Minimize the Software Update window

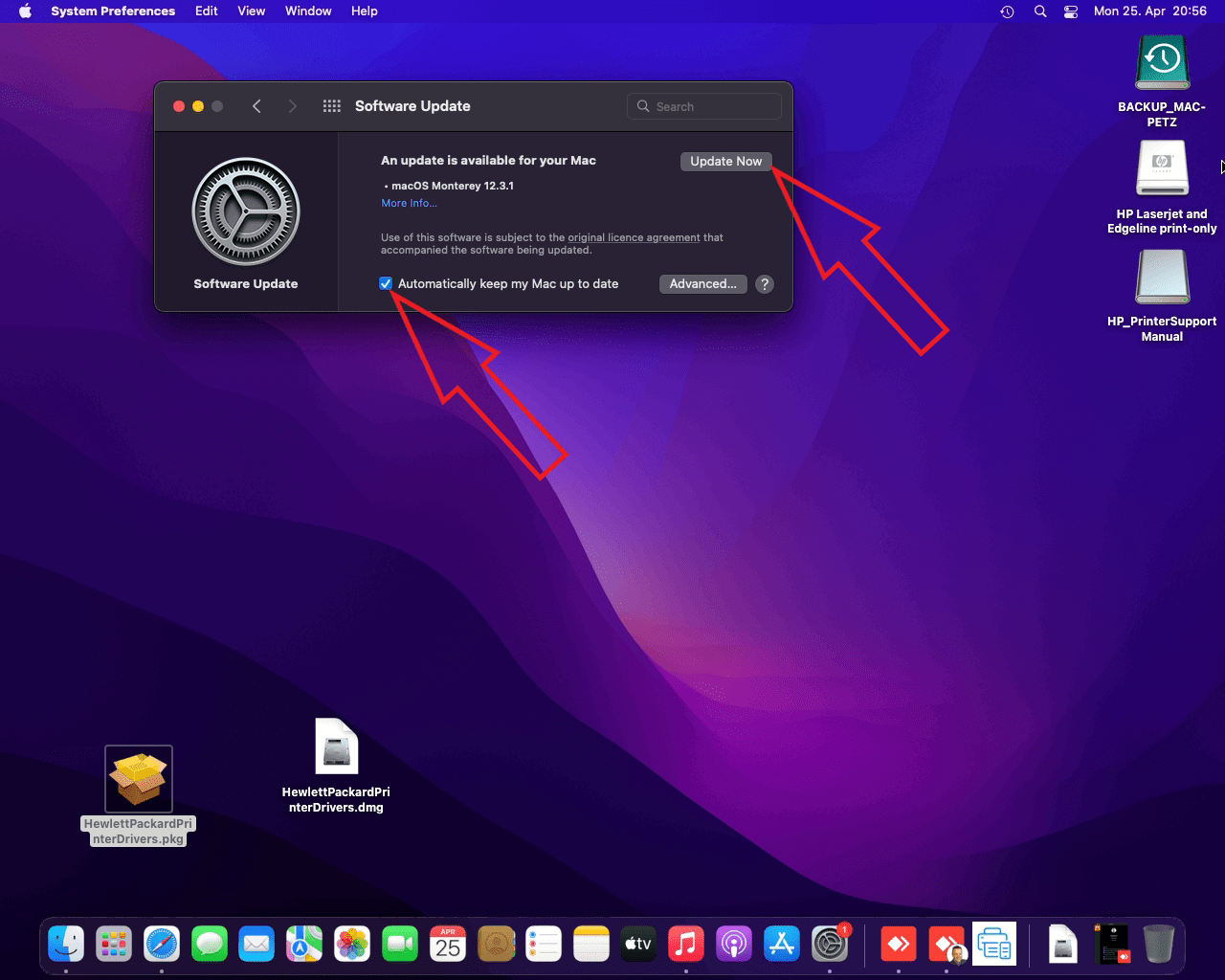pyautogui.click(x=198, y=106)
